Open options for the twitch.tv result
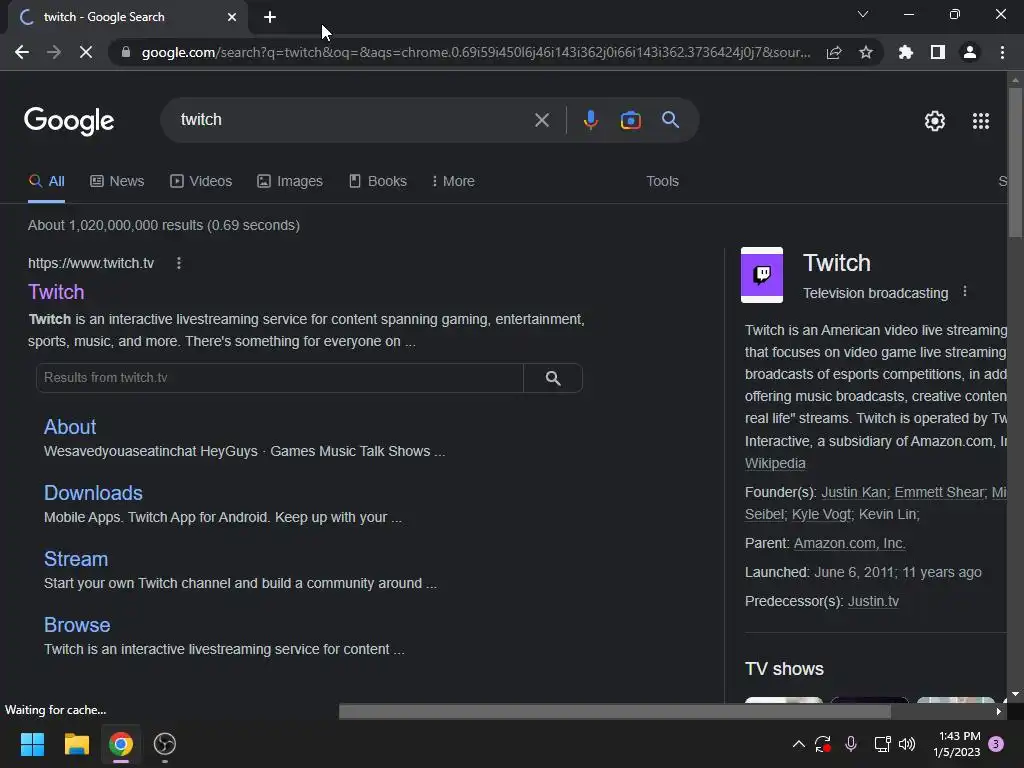 click(x=179, y=263)
